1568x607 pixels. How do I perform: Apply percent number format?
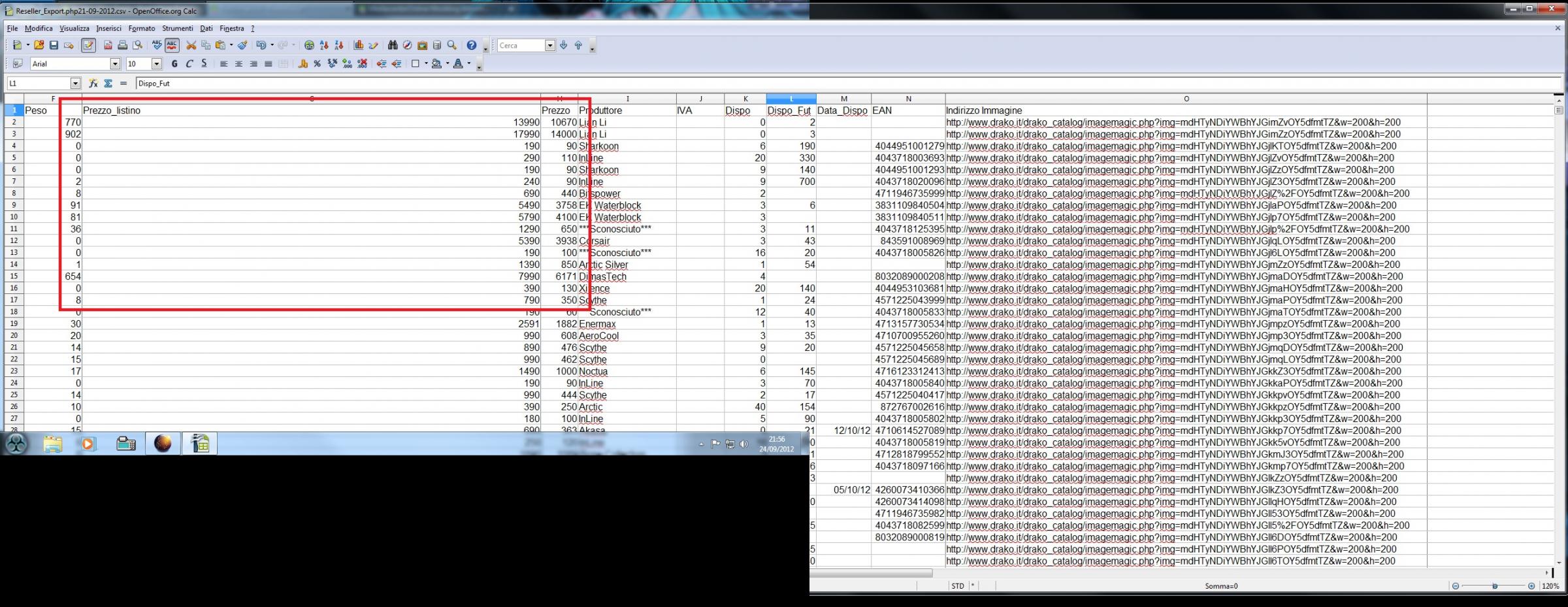[x=318, y=63]
